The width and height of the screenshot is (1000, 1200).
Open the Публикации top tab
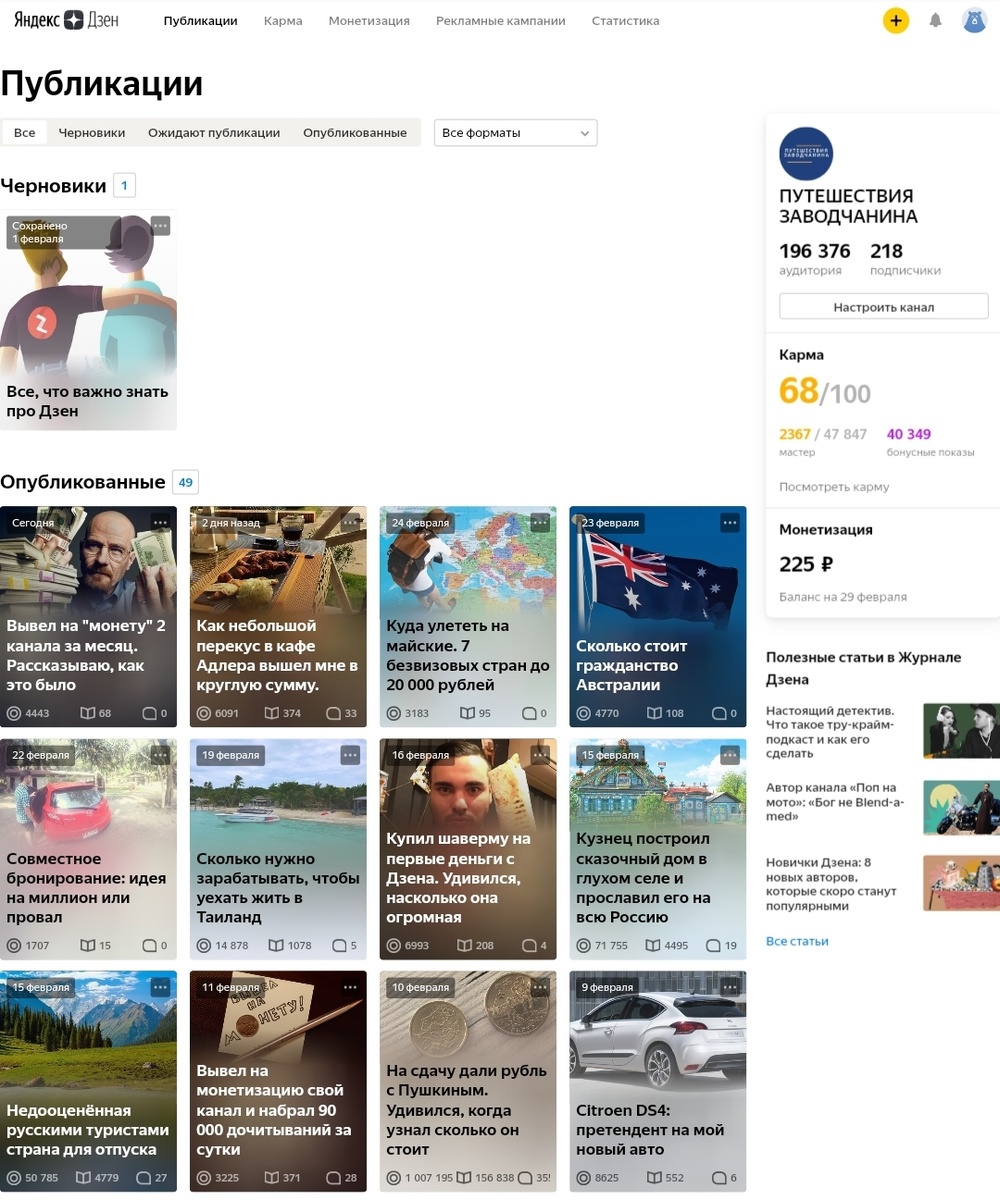tap(200, 21)
